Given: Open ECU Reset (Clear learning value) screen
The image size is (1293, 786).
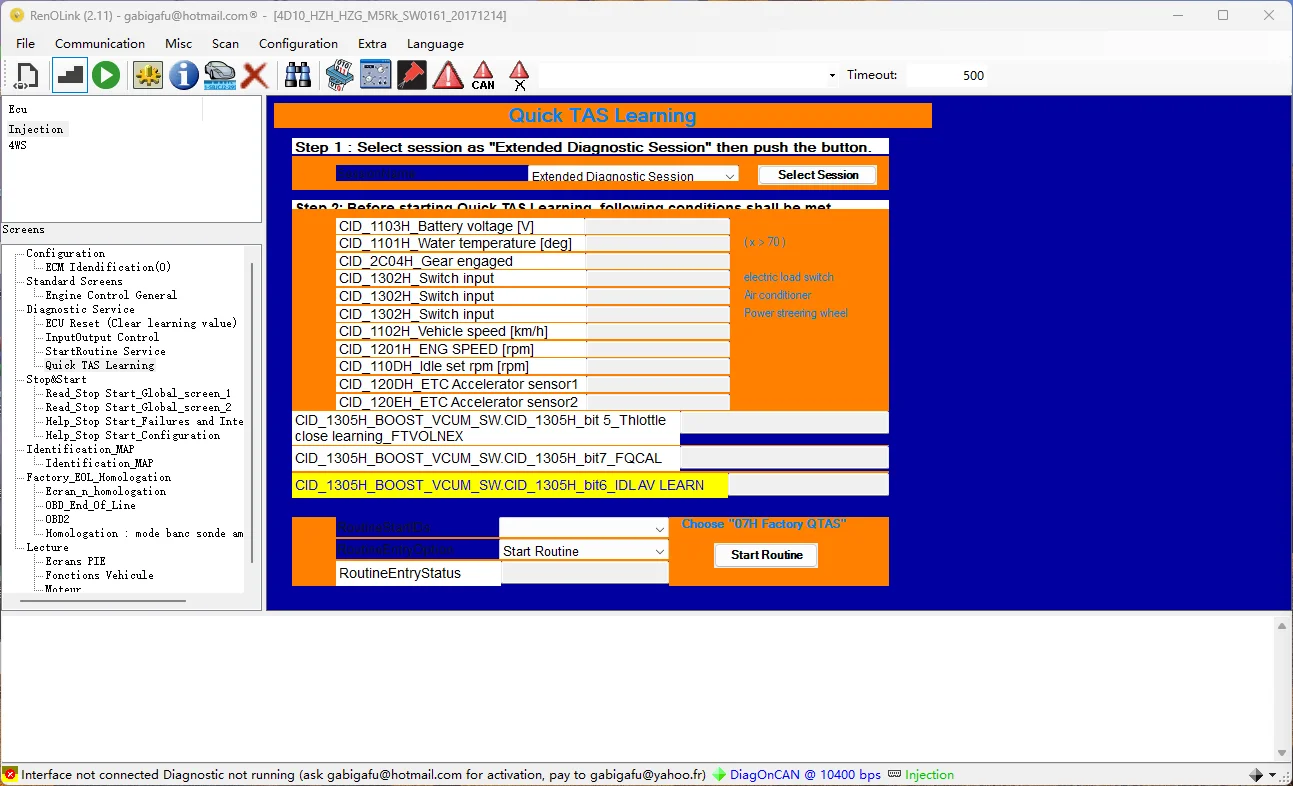Looking at the screenshot, I should click(x=141, y=323).
